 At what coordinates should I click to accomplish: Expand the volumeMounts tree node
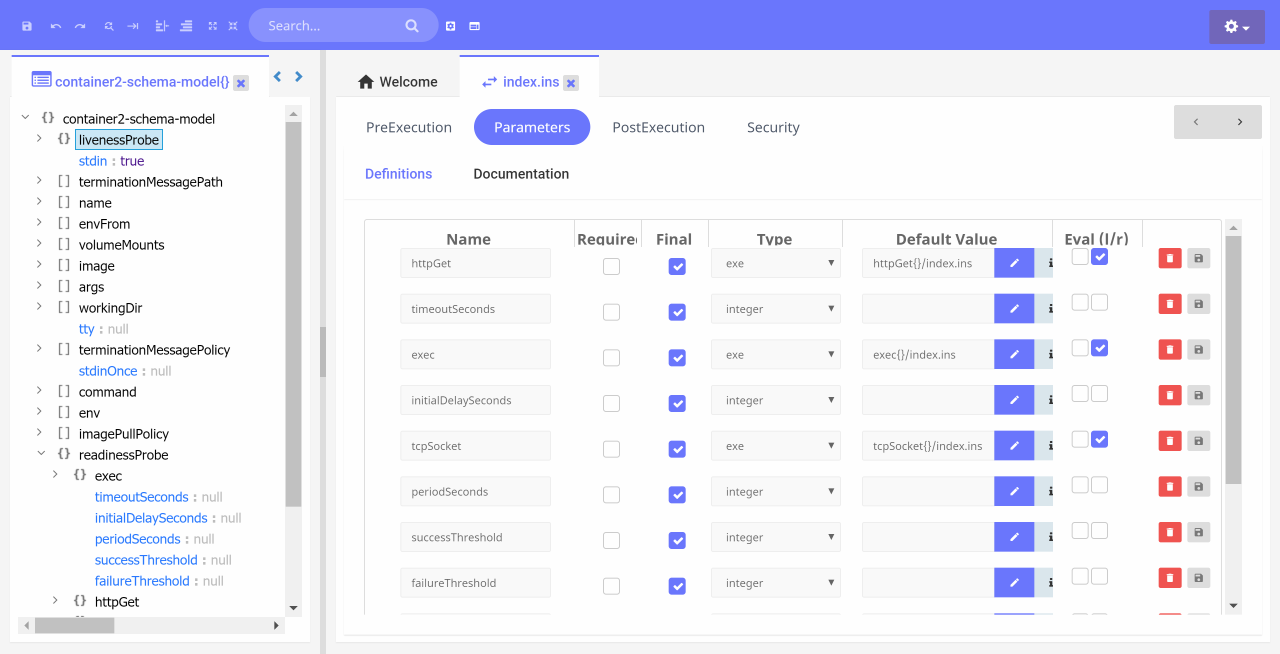pos(39,244)
